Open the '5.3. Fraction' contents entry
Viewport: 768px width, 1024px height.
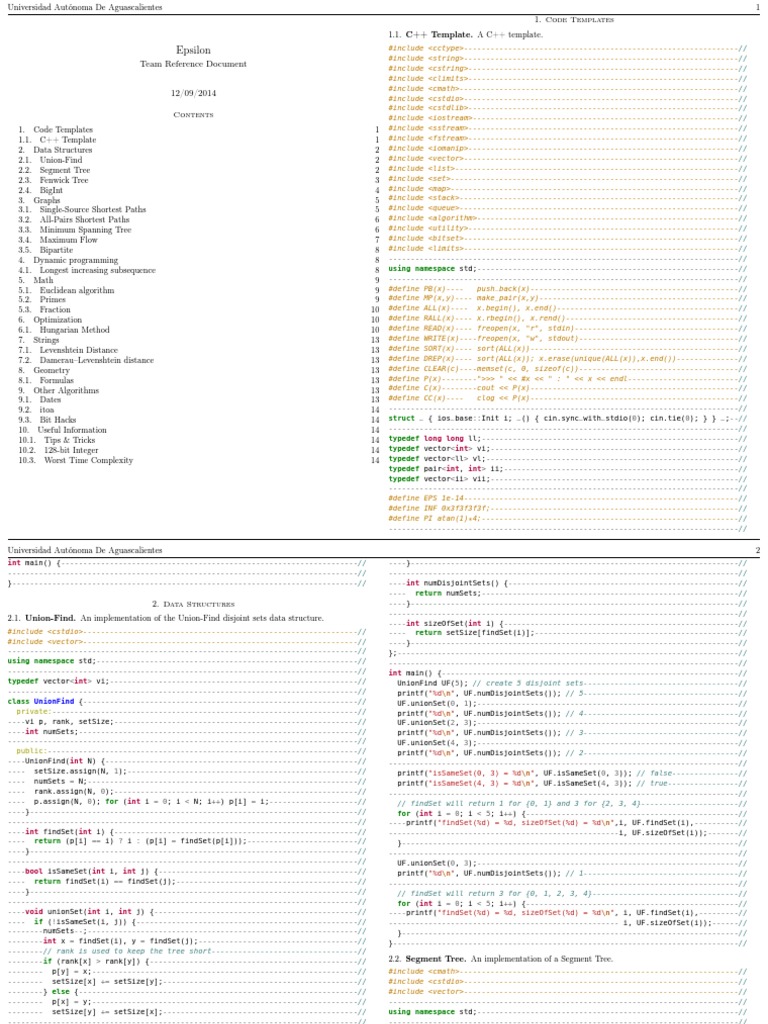[x=44, y=310]
